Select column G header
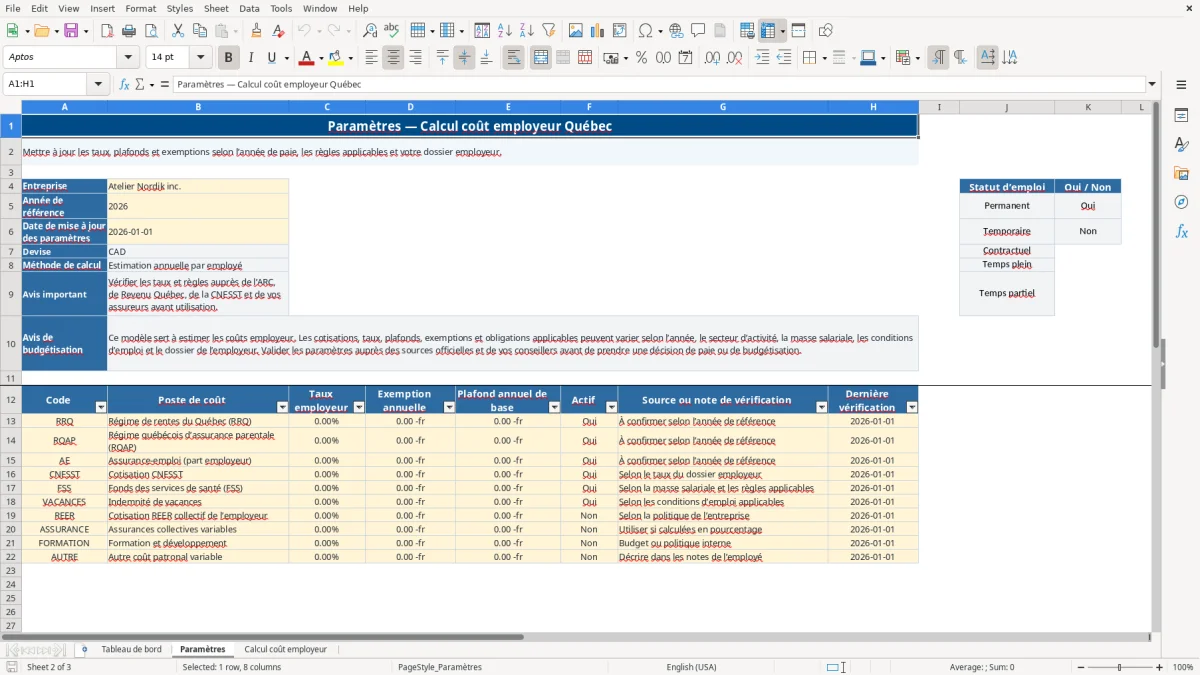 723,107
